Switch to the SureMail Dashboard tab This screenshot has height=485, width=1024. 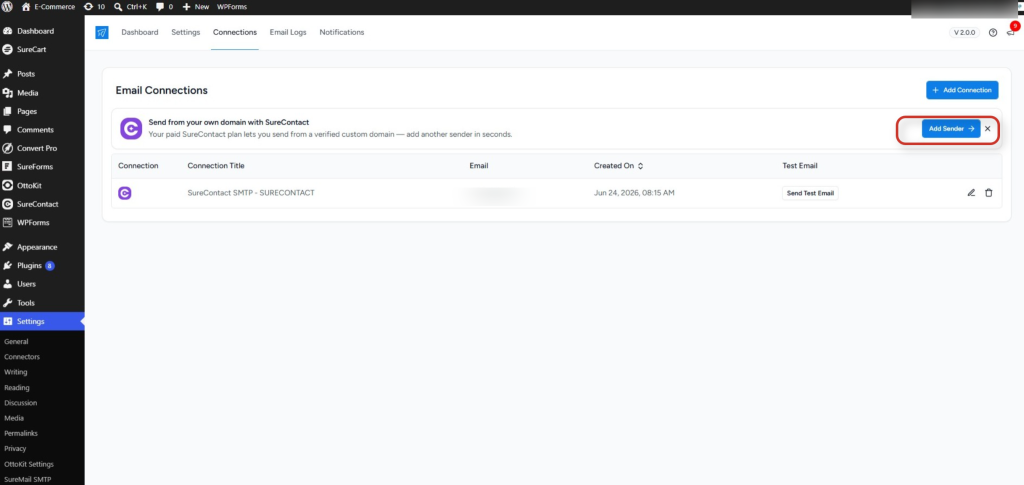(140, 32)
